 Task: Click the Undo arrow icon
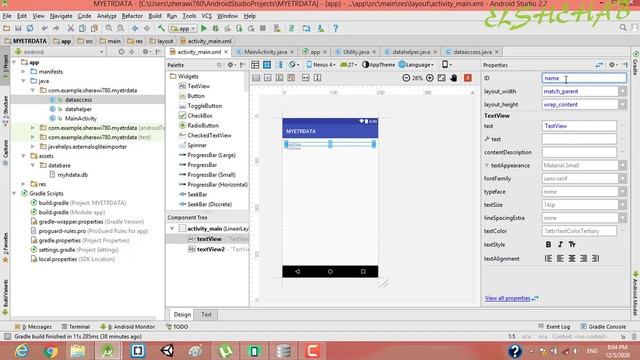[44, 29]
